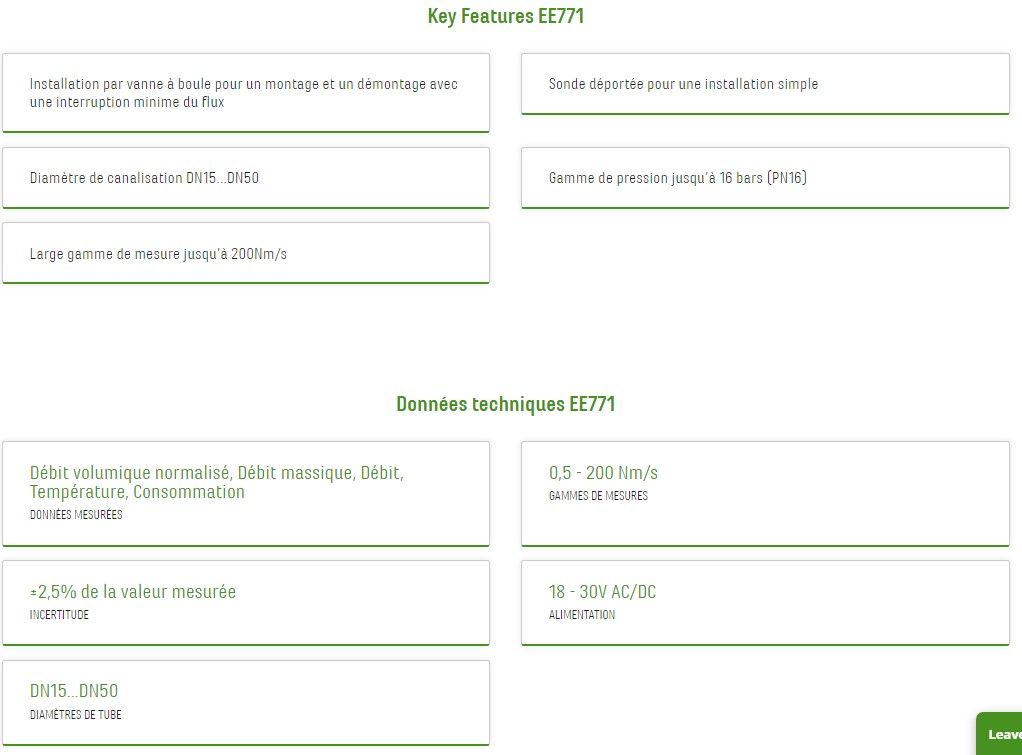The width and height of the screenshot is (1022, 755).
Task: Select the 'Large gamme de mesure' feature card
Action: coord(246,254)
